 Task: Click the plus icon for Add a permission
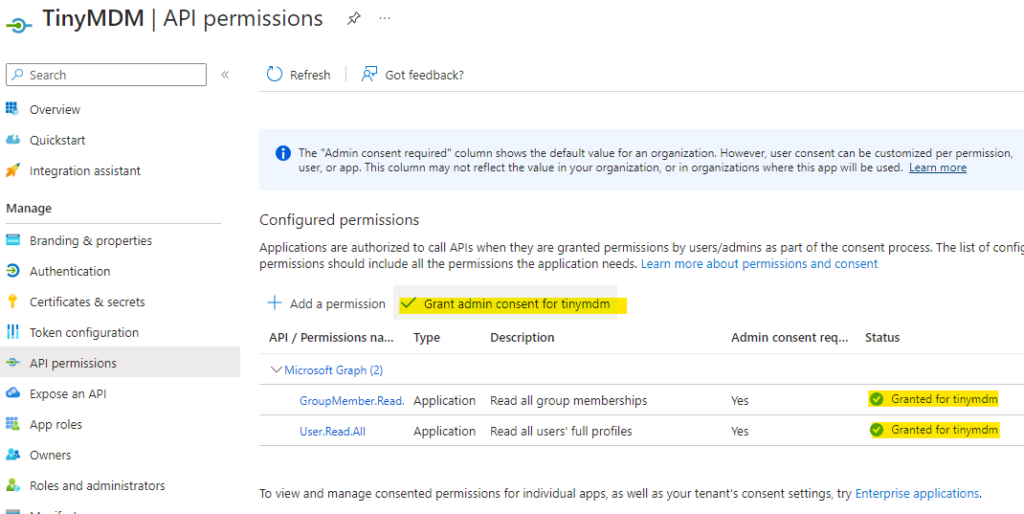coord(274,303)
